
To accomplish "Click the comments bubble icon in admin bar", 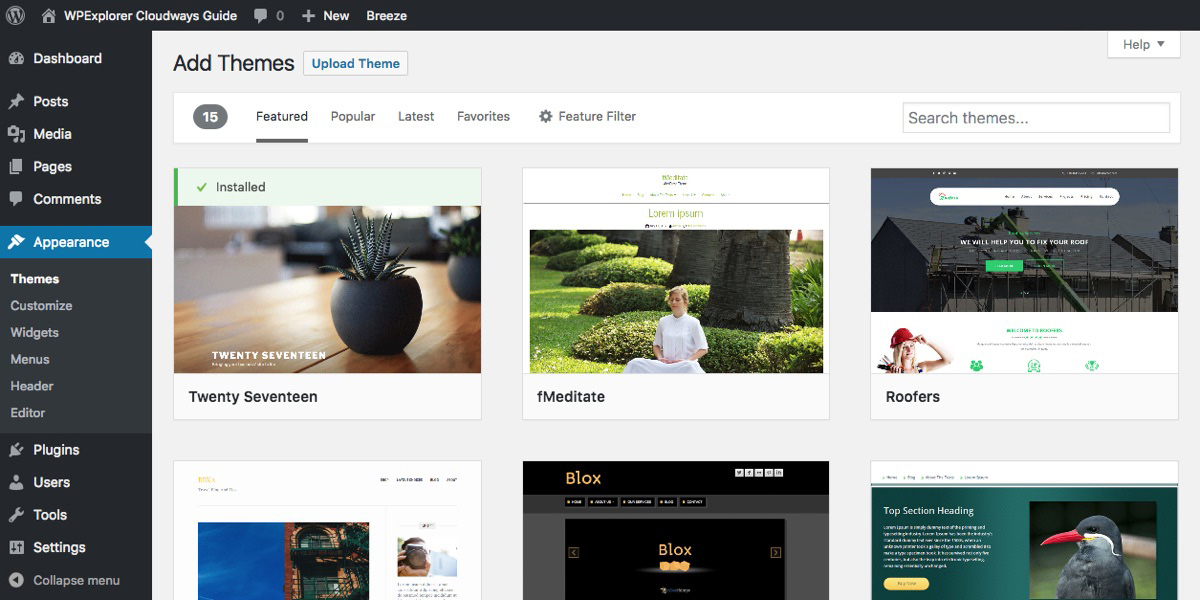I will point(260,16).
